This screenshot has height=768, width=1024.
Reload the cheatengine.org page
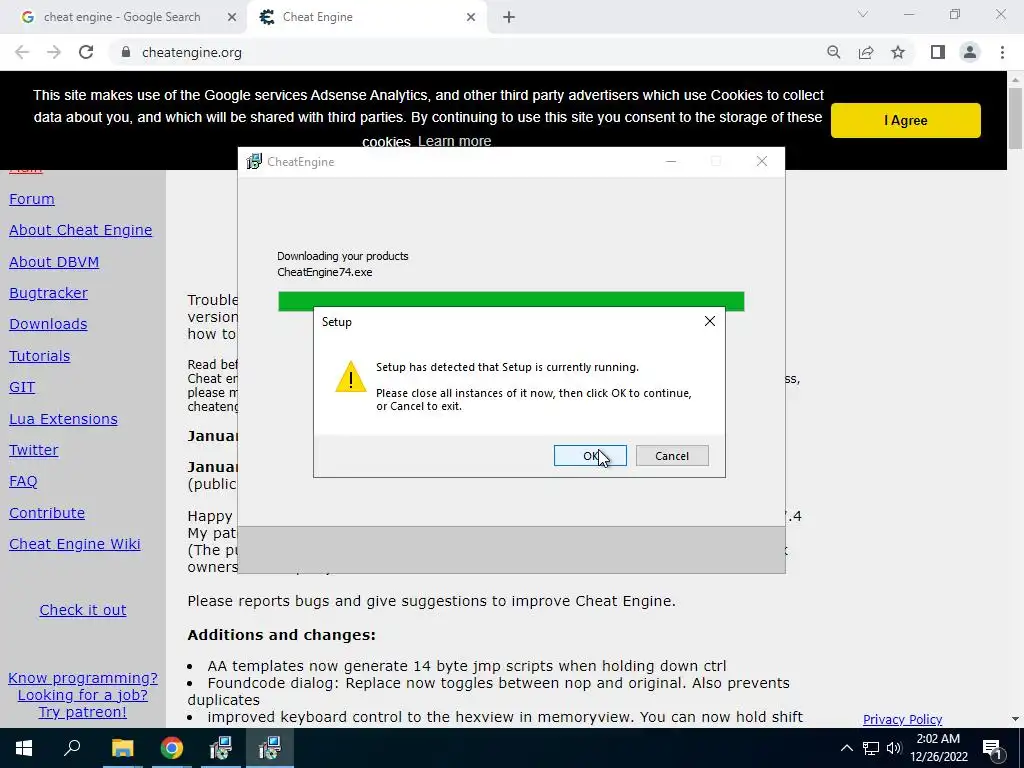(86, 52)
